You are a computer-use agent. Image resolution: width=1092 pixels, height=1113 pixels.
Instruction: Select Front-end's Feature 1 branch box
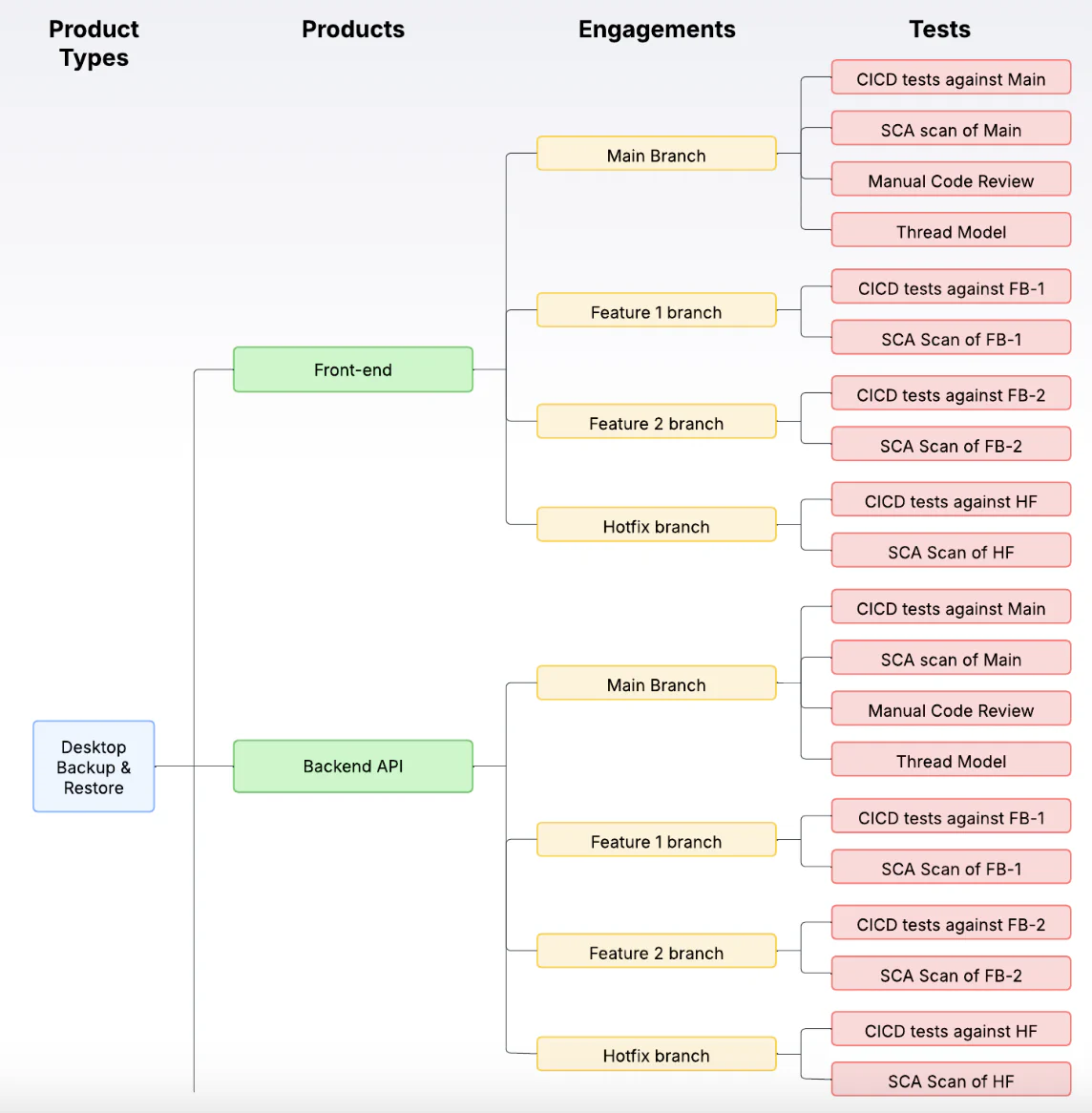(x=656, y=310)
